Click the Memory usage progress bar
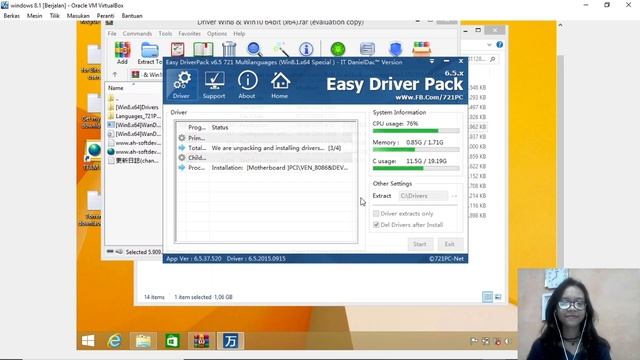 pyautogui.click(x=416, y=150)
